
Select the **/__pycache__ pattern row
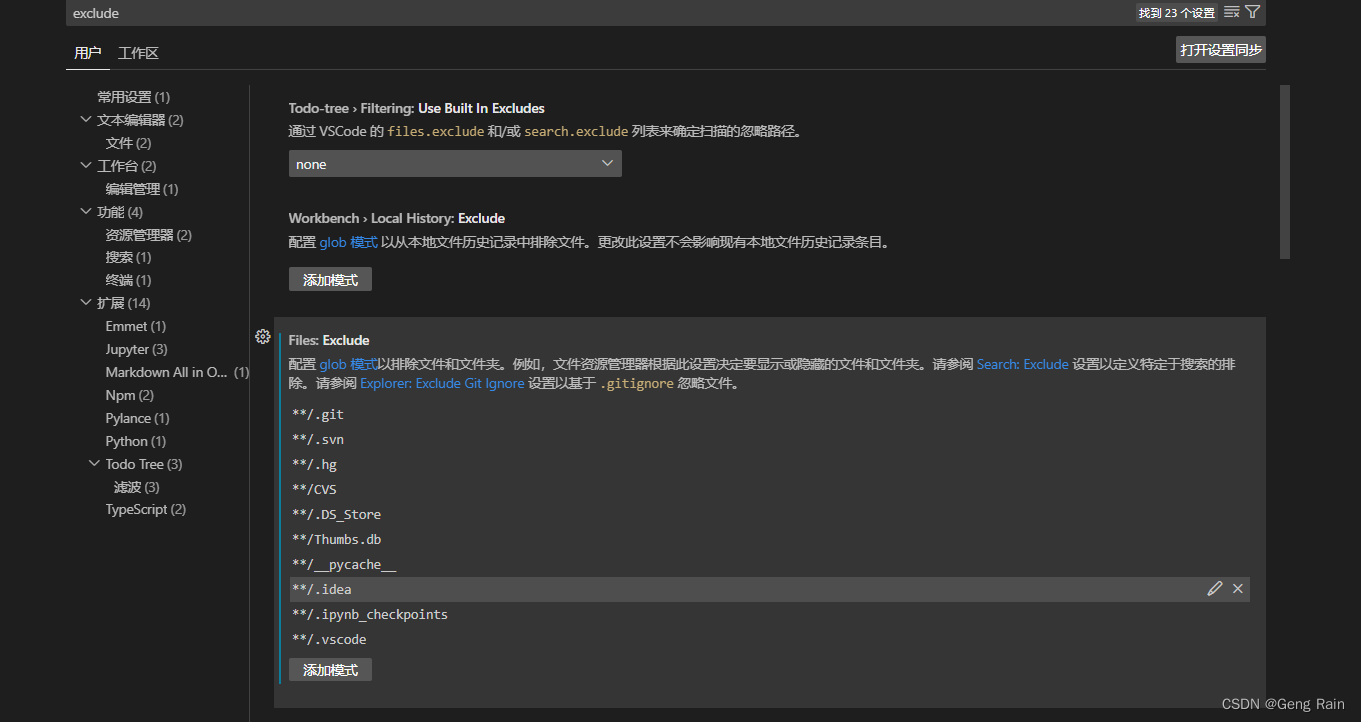coord(770,564)
